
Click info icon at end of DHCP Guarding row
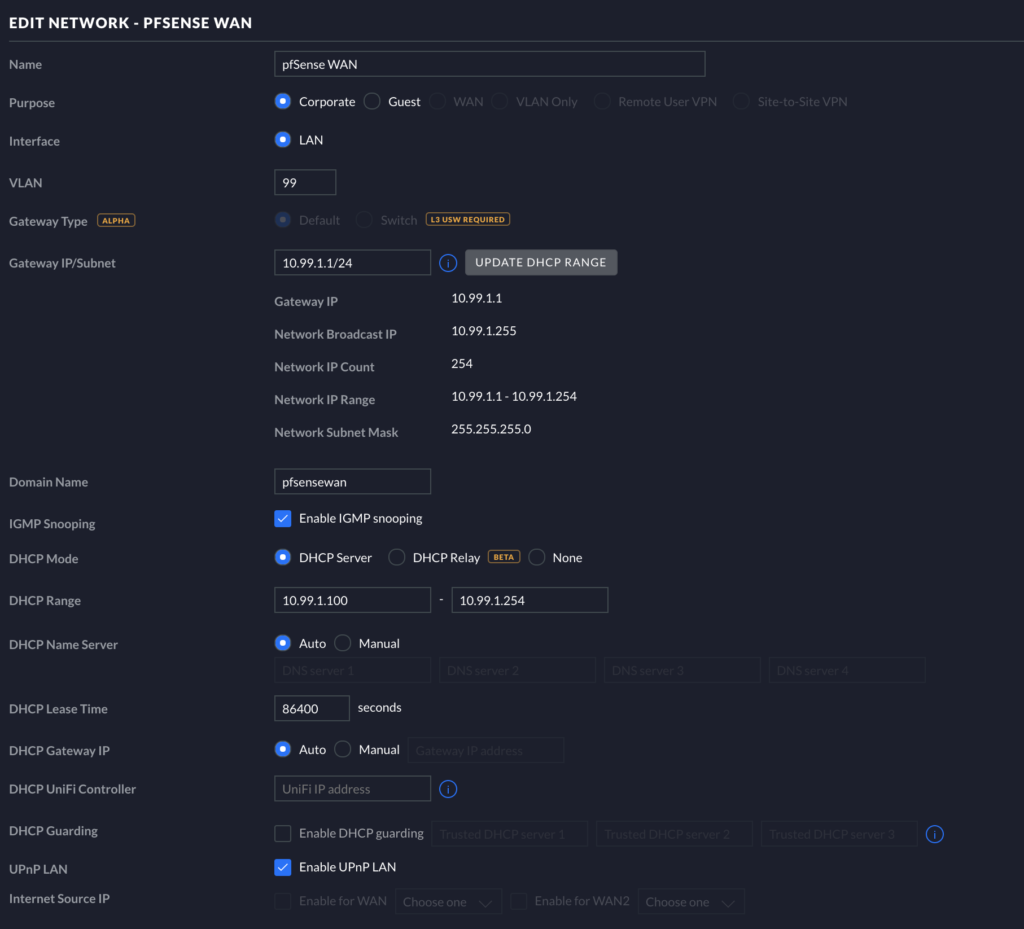pos(934,834)
